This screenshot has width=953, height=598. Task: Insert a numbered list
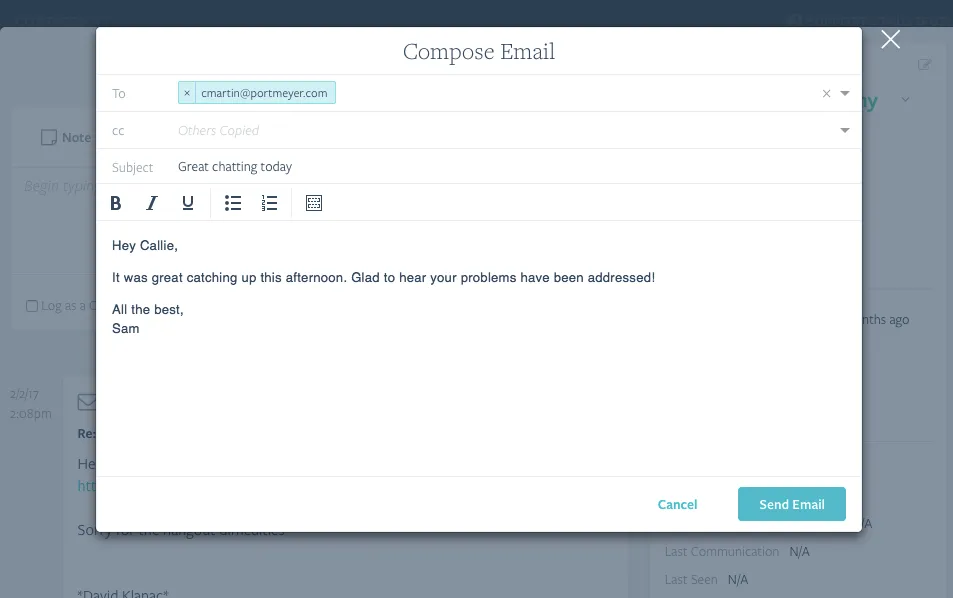pyautogui.click(x=269, y=203)
